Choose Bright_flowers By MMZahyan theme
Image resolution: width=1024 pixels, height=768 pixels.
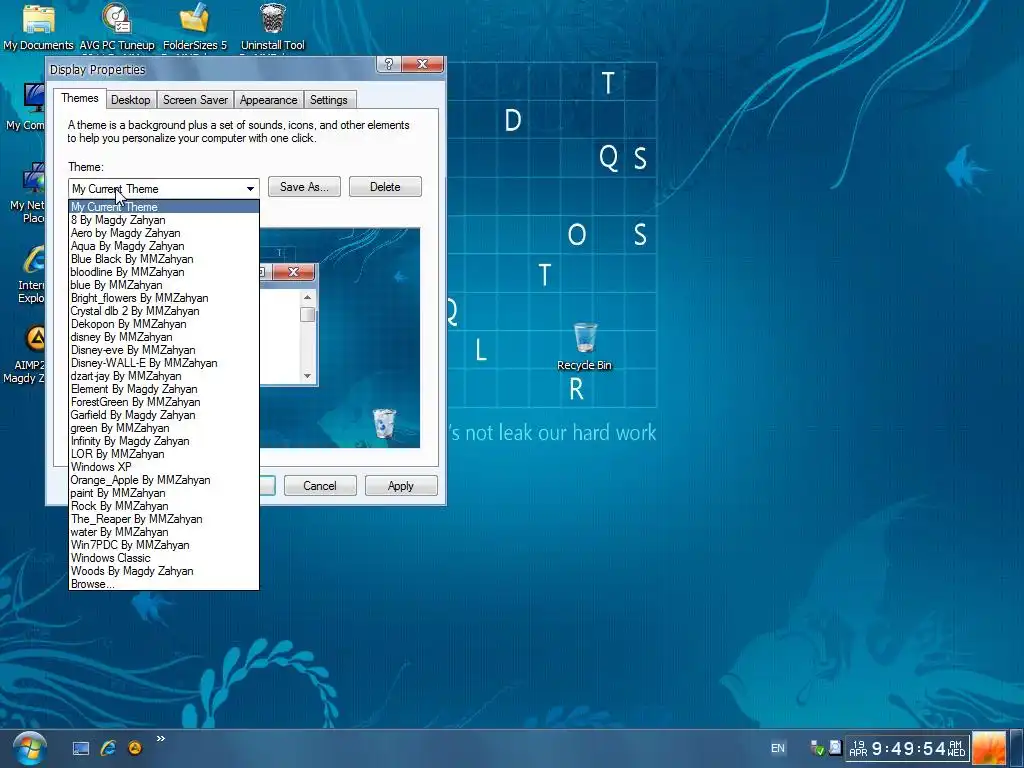point(164,298)
